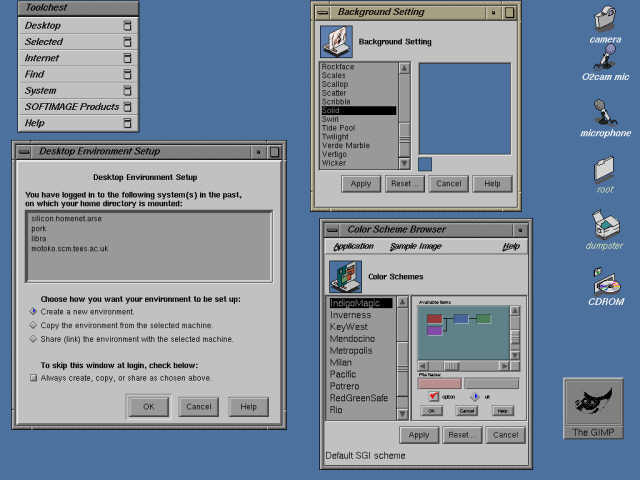This screenshot has width=640, height=480.
Task: Open the CDROM desktop icon
Action: (x=604, y=282)
